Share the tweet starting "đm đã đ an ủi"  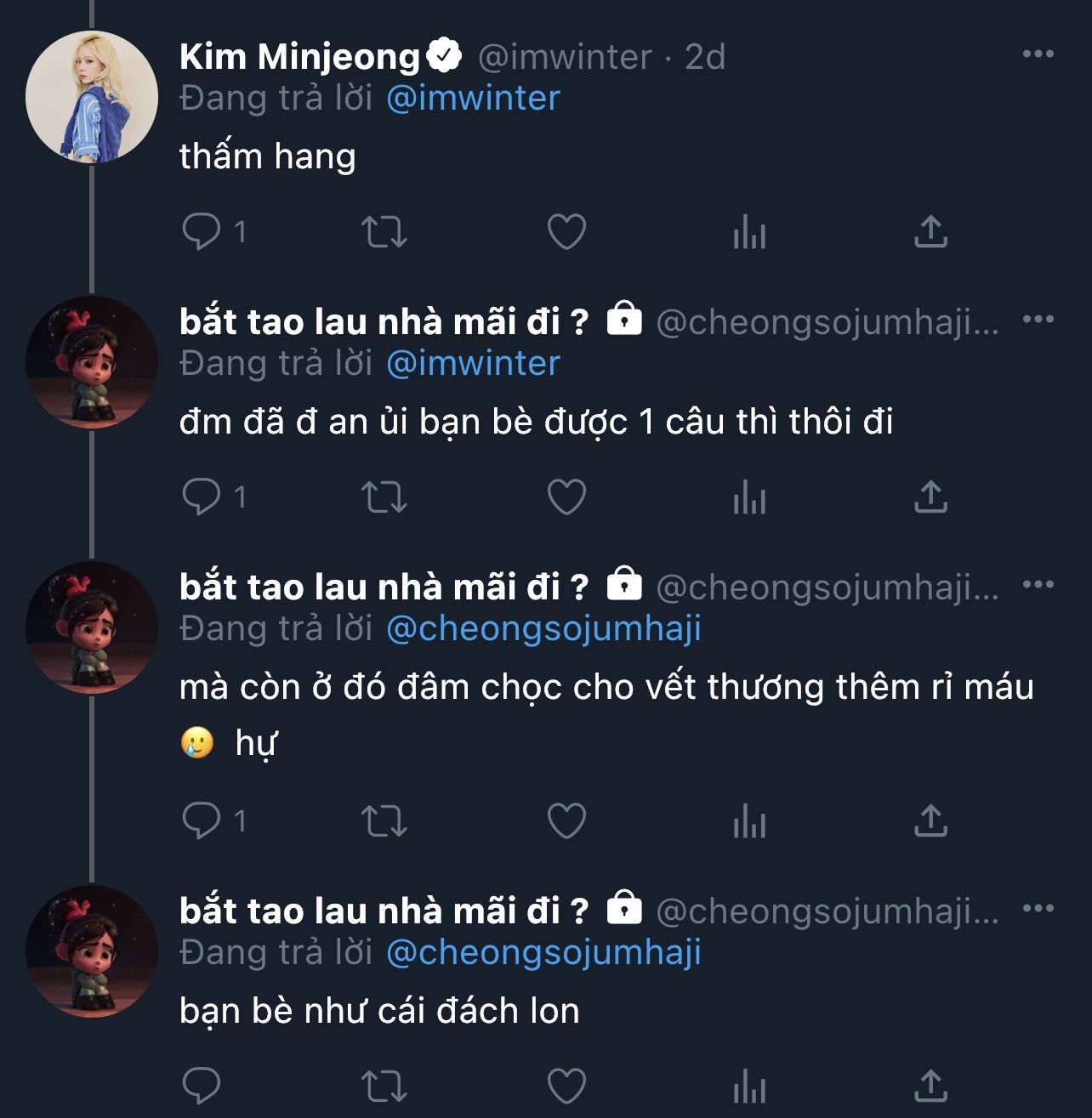(x=930, y=497)
